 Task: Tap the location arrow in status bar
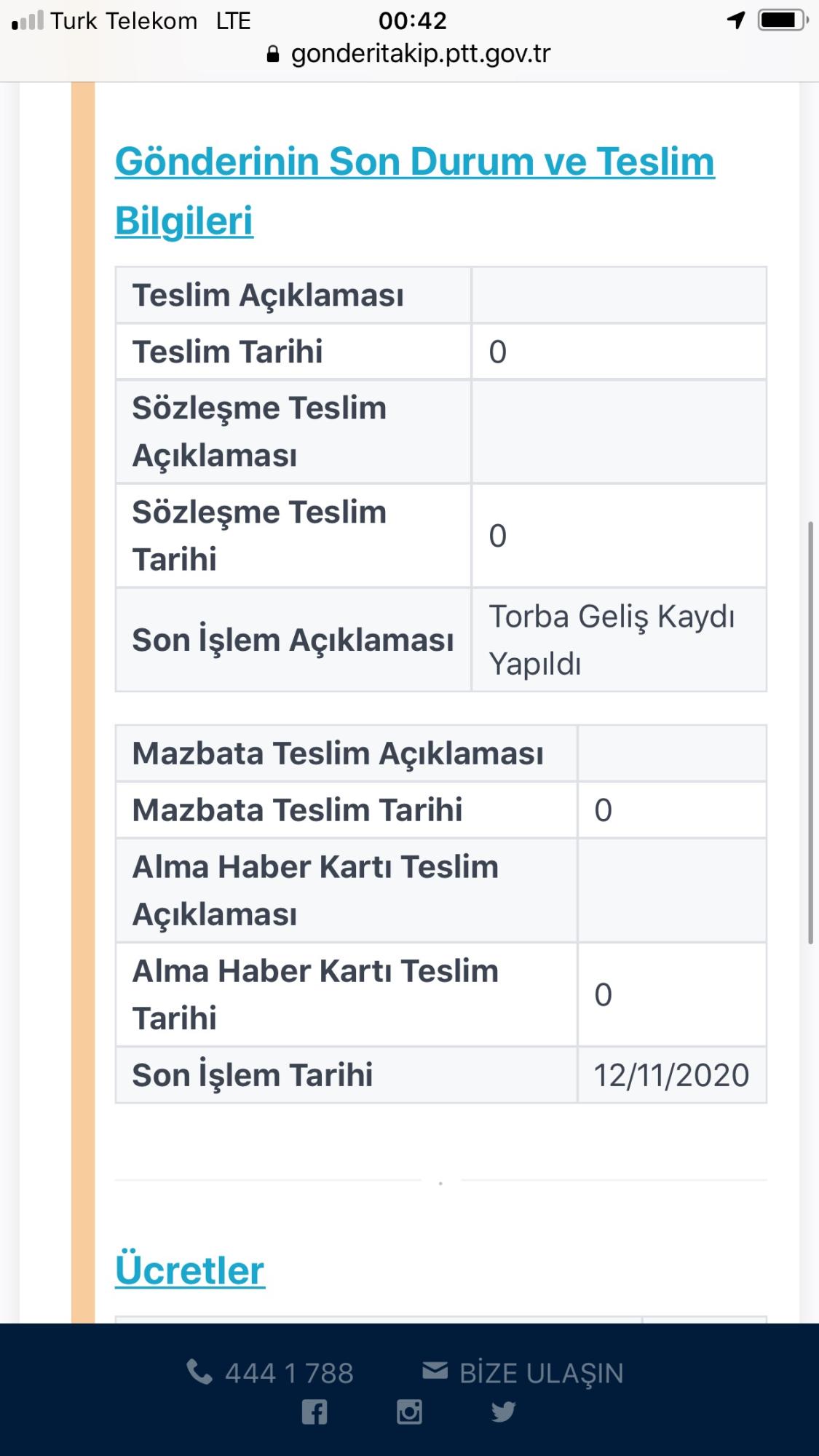736,20
